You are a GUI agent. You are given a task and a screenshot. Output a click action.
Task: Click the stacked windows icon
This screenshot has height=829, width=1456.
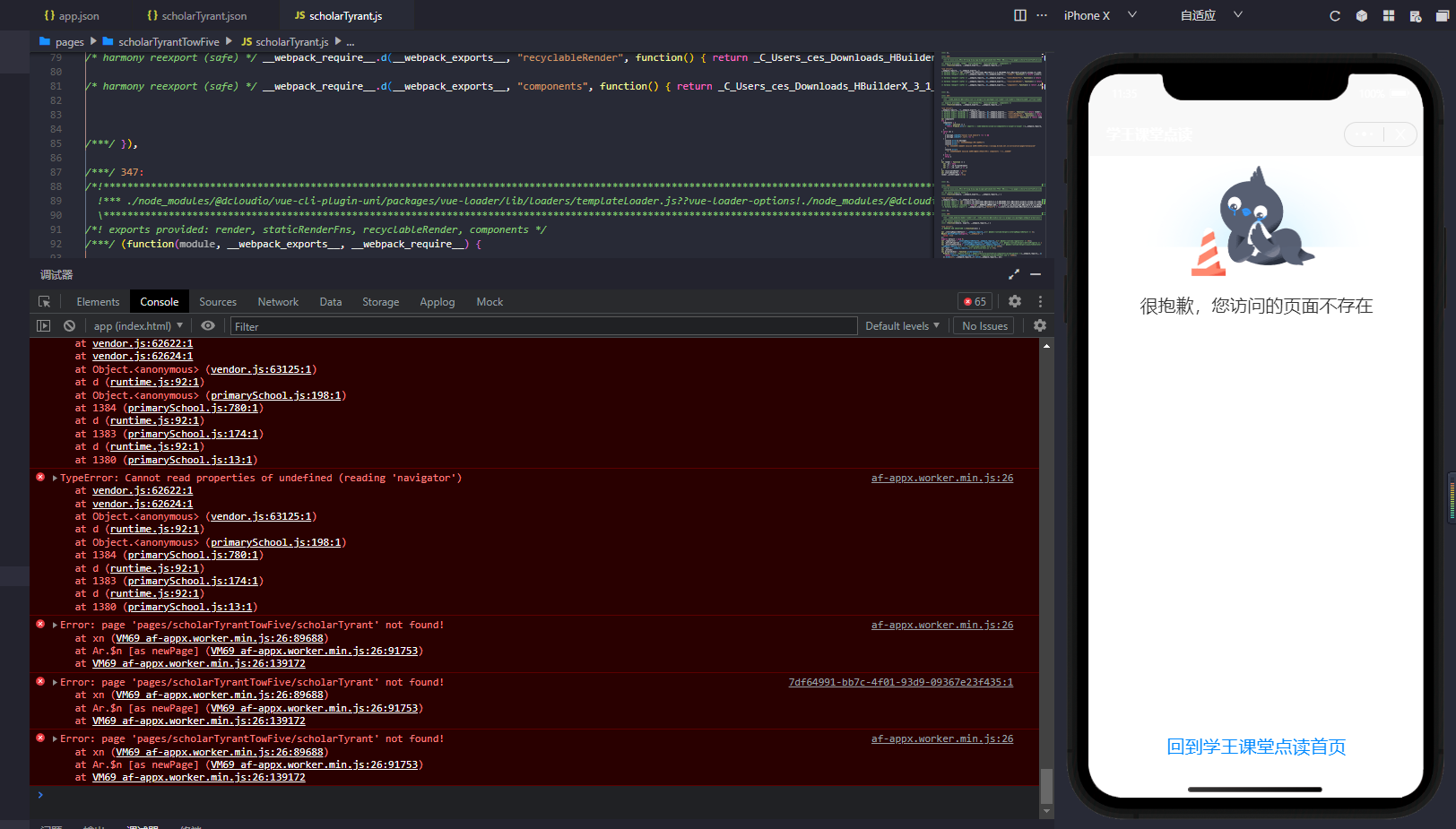1443,16
